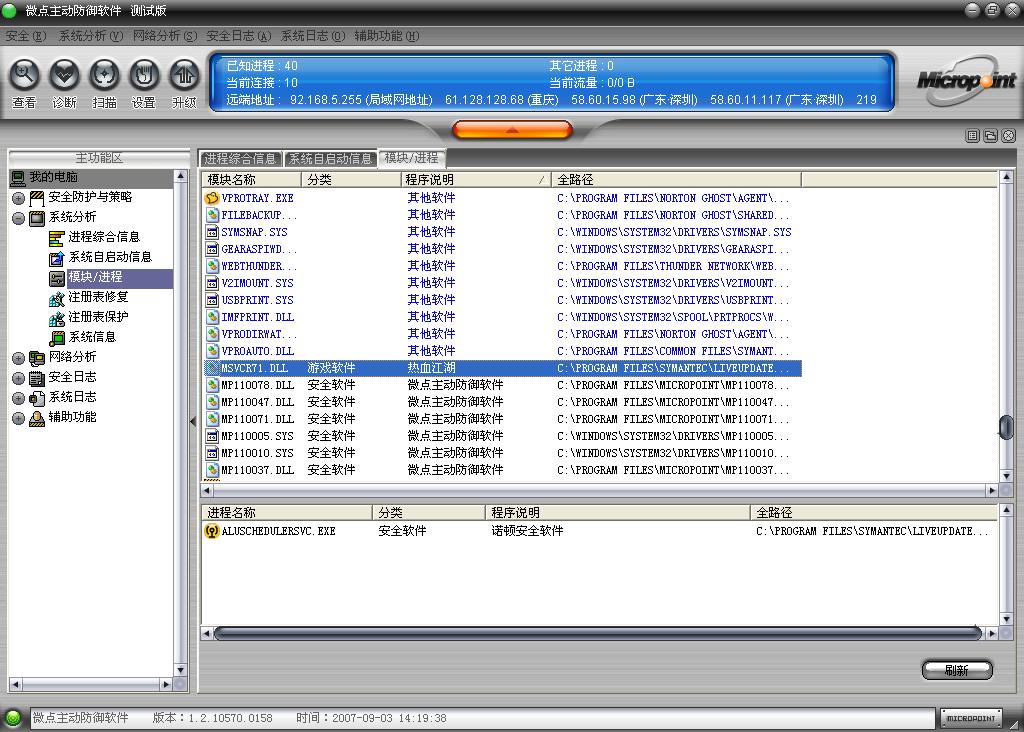Open the 系统分析(V) menu
1024x732 pixels.
[91, 36]
